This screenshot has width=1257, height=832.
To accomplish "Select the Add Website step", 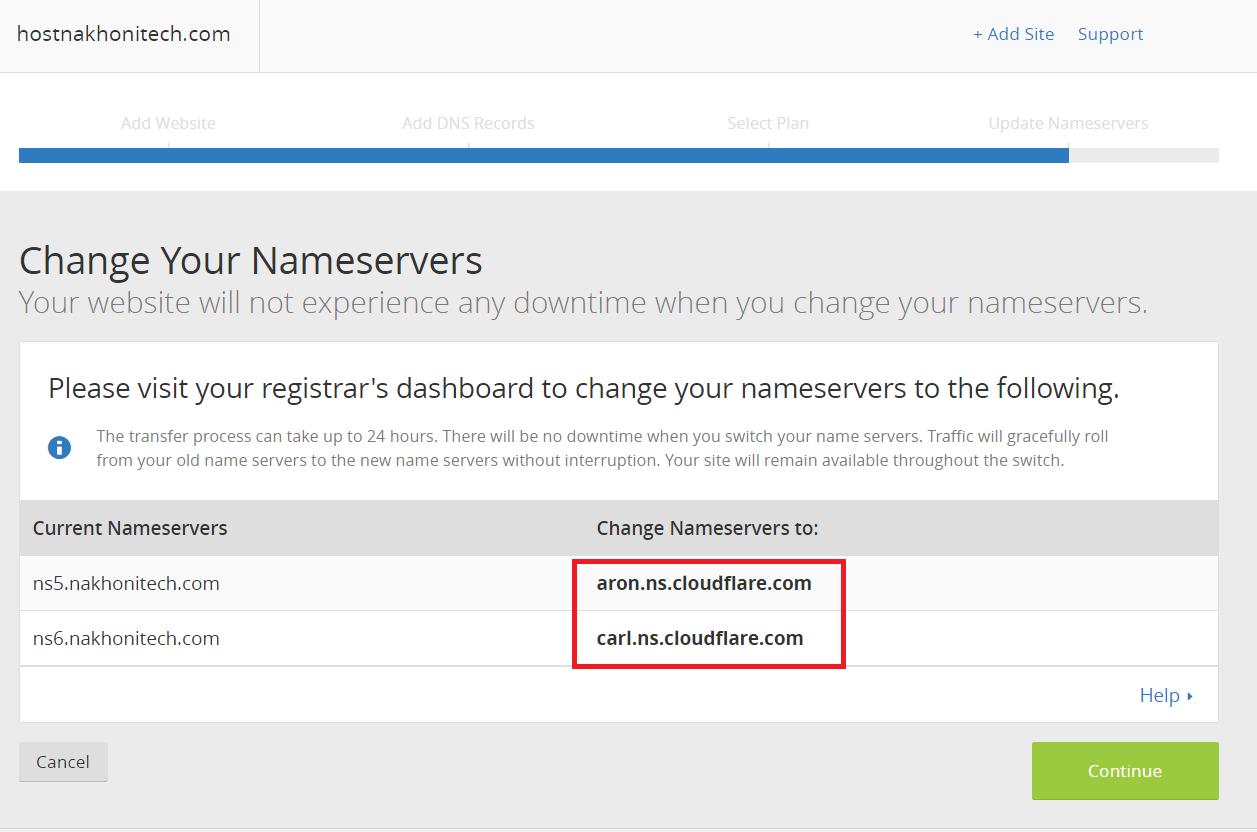I will coord(168,124).
